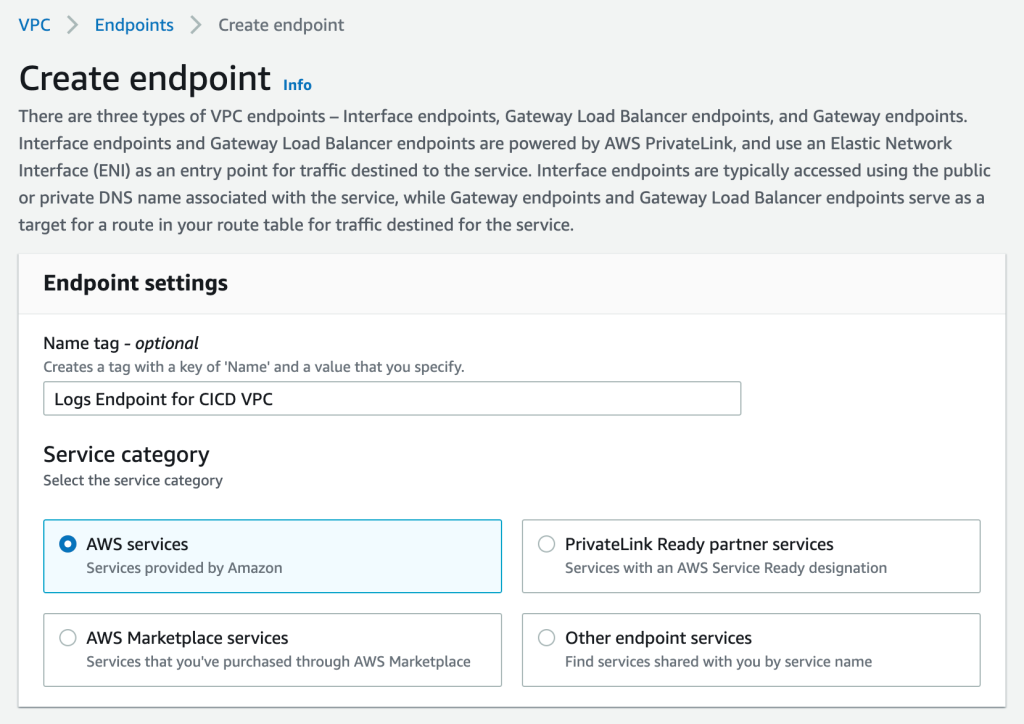This screenshot has height=724, width=1024.
Task: Click the current 'Create endpoint' breadcrumb text
Action: click(x=281, y=25)
